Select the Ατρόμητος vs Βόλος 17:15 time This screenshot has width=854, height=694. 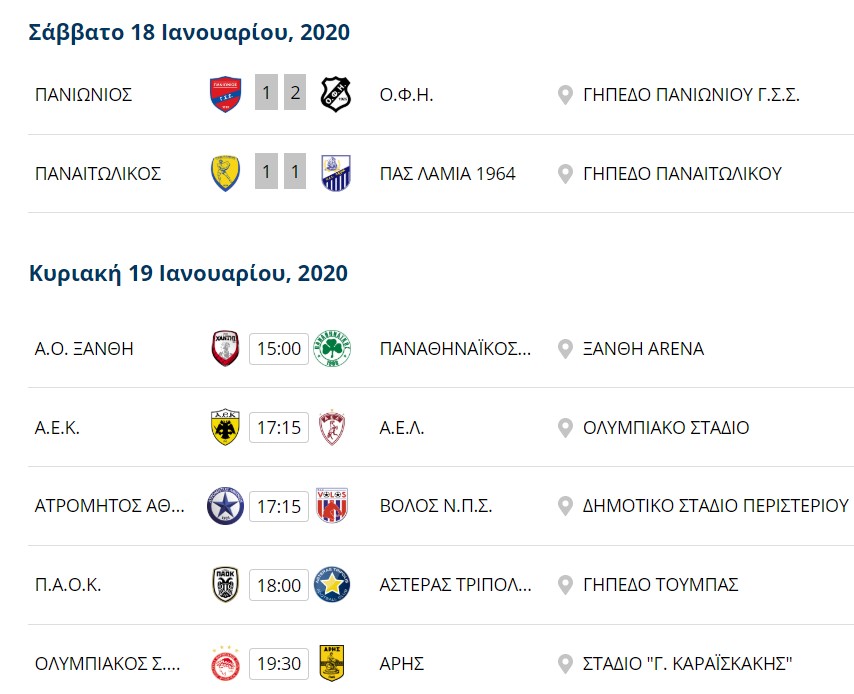279,506
